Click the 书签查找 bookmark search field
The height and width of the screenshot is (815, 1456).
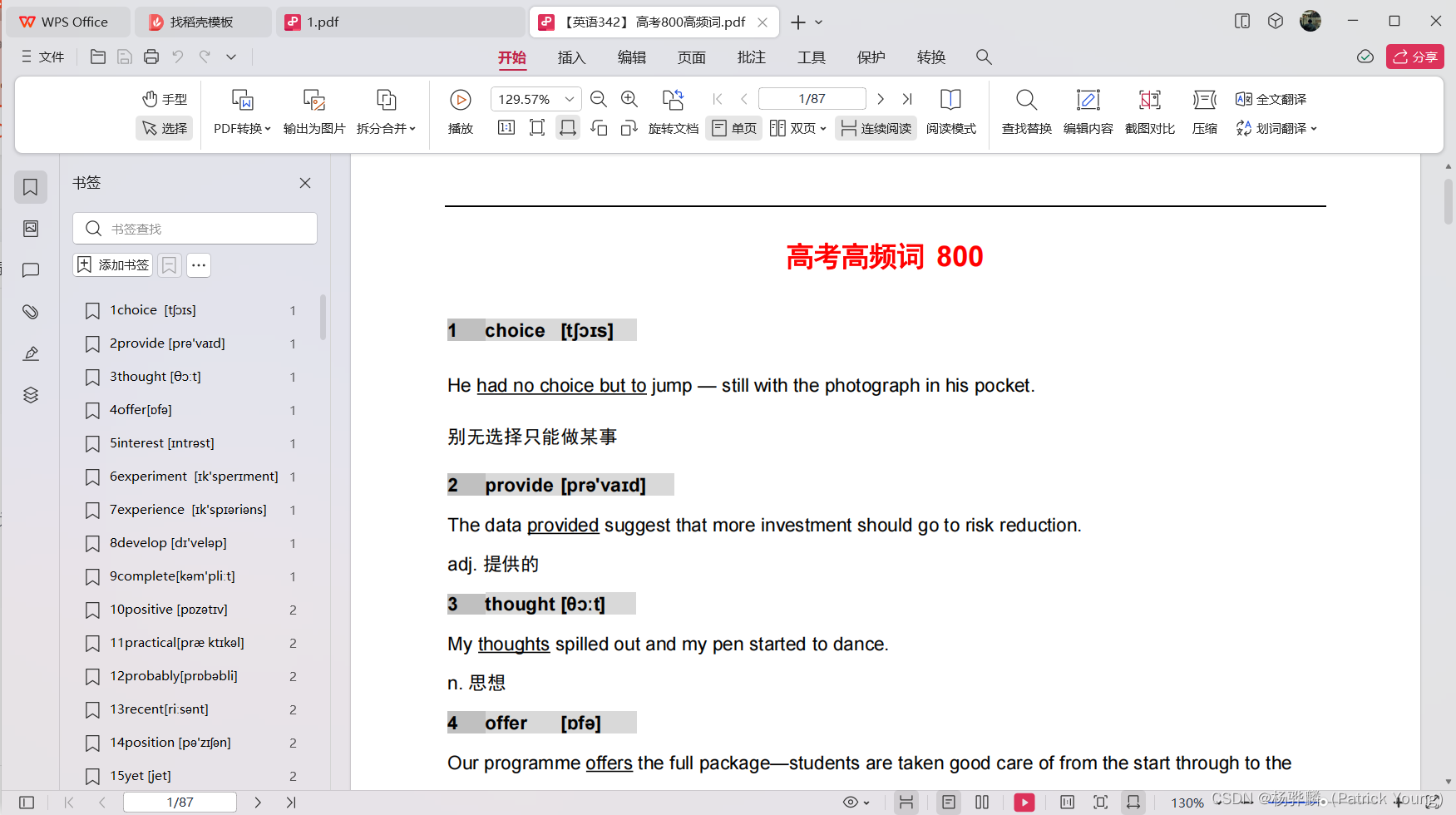coord(195,228)
